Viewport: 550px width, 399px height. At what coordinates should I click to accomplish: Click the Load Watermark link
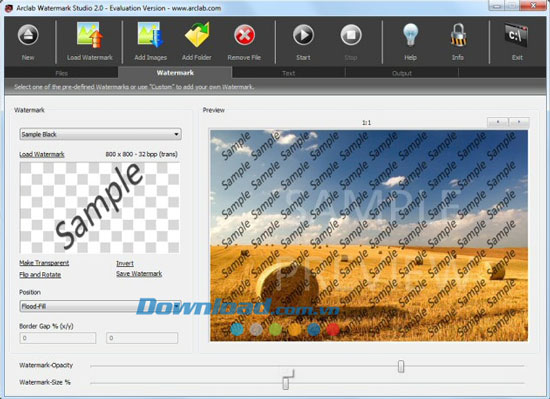42,154
